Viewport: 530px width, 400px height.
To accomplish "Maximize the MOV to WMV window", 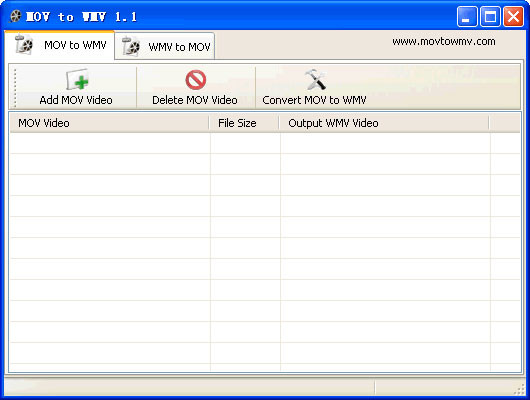I will (x=490, y=16).
